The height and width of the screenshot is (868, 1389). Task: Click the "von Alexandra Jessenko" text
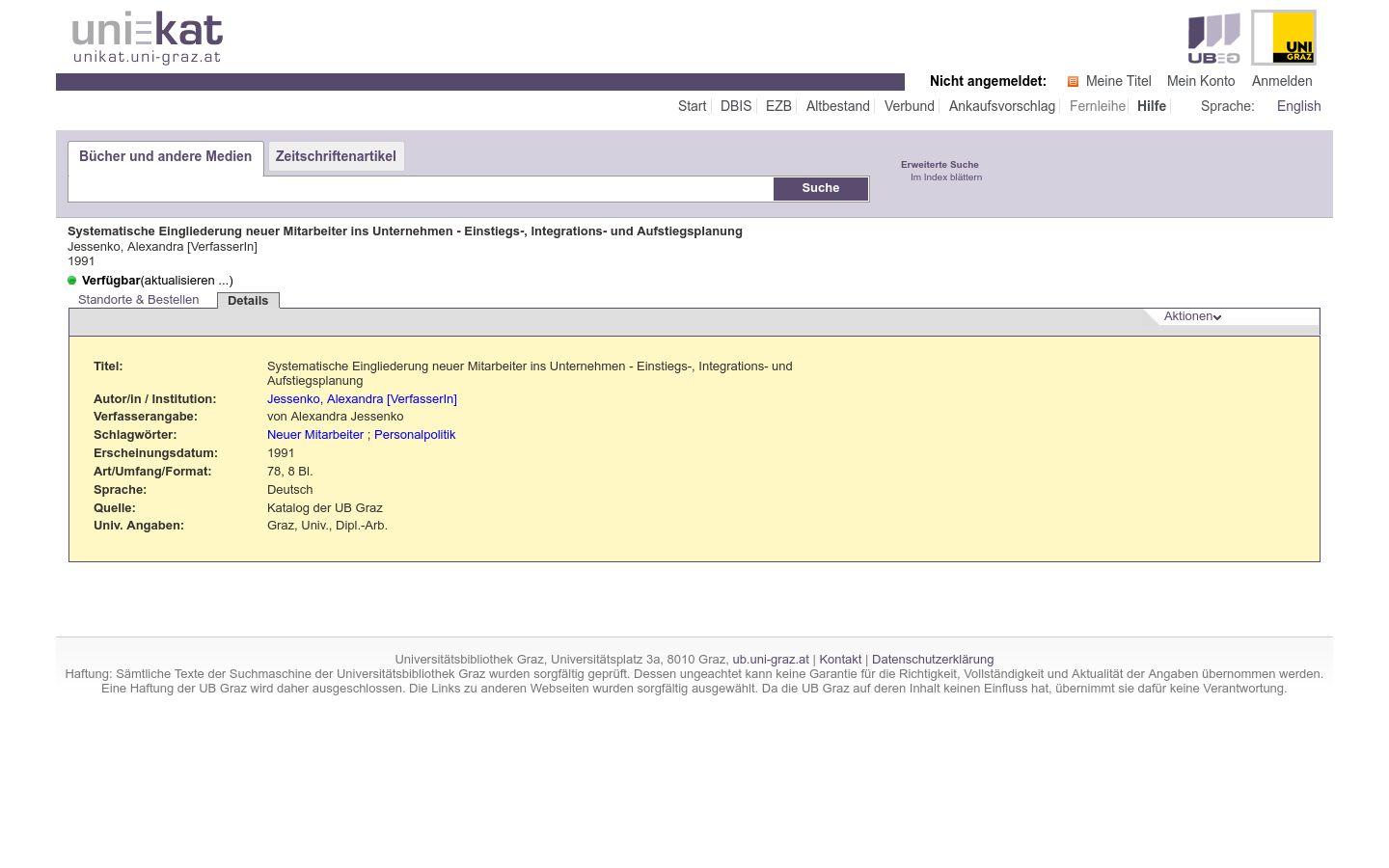point(336,417)
